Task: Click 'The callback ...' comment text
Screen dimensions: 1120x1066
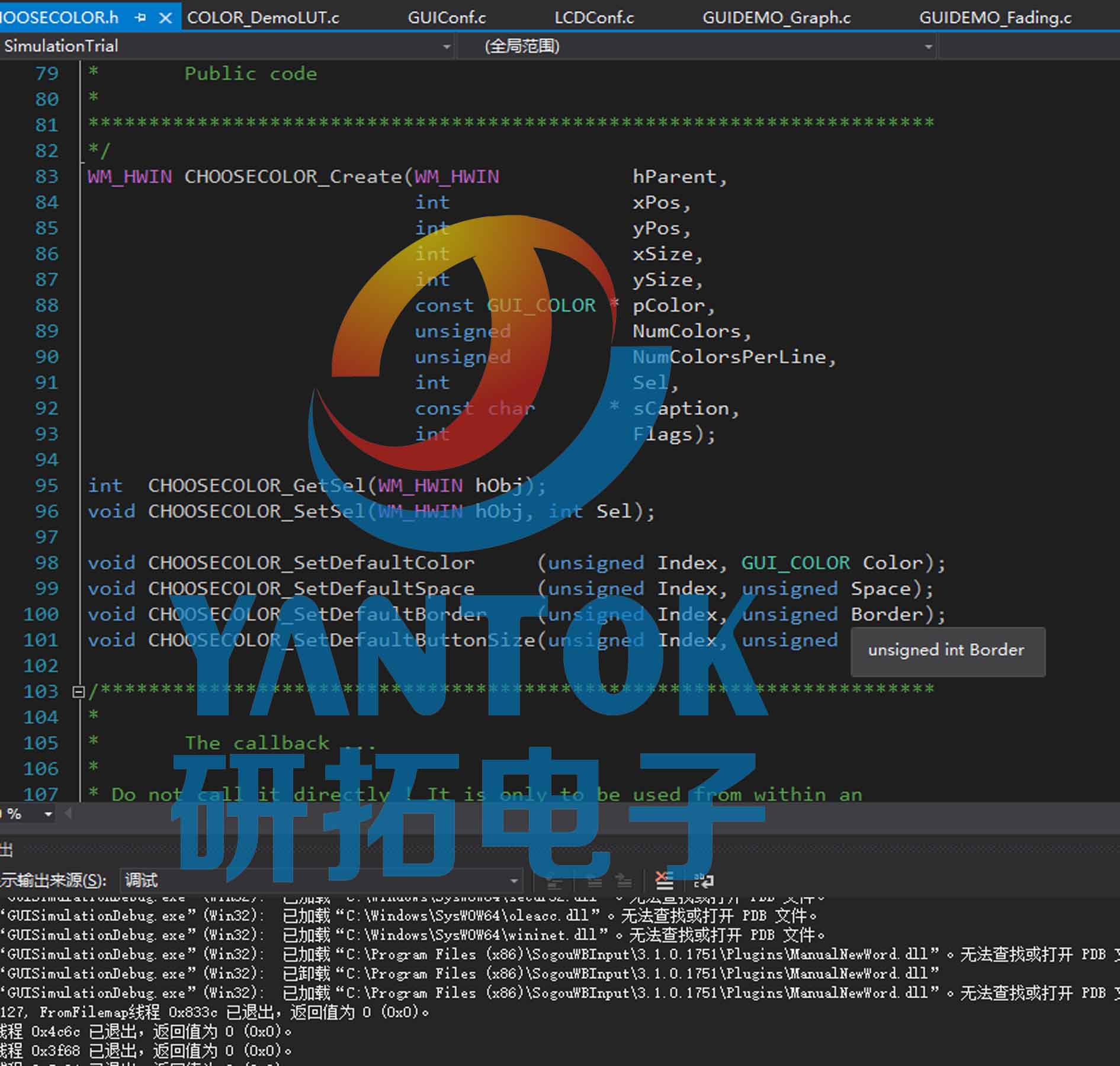Action: tap(280, 743)
